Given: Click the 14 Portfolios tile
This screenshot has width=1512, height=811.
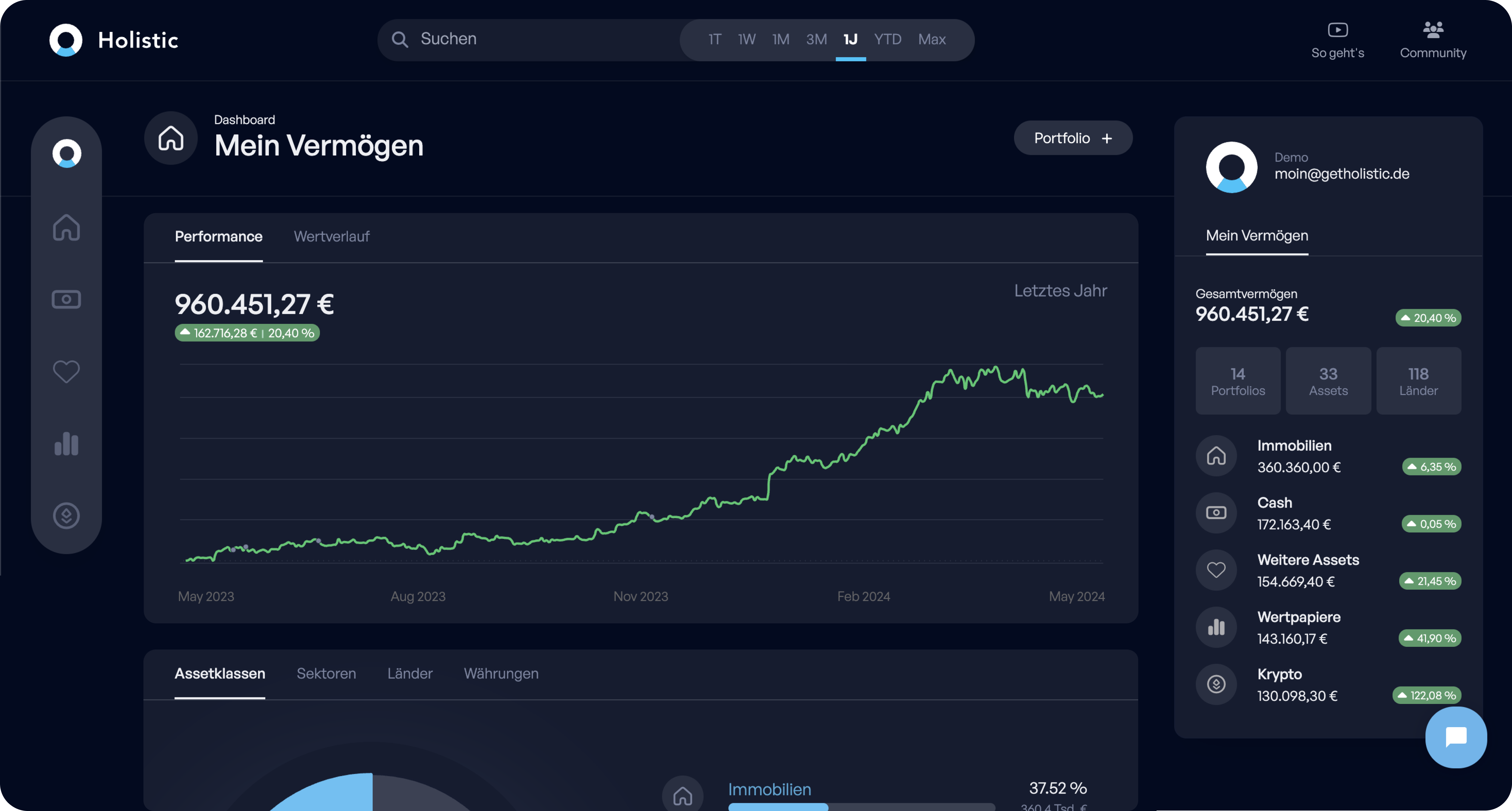Looking at the screenshot, I should 1238,381.
